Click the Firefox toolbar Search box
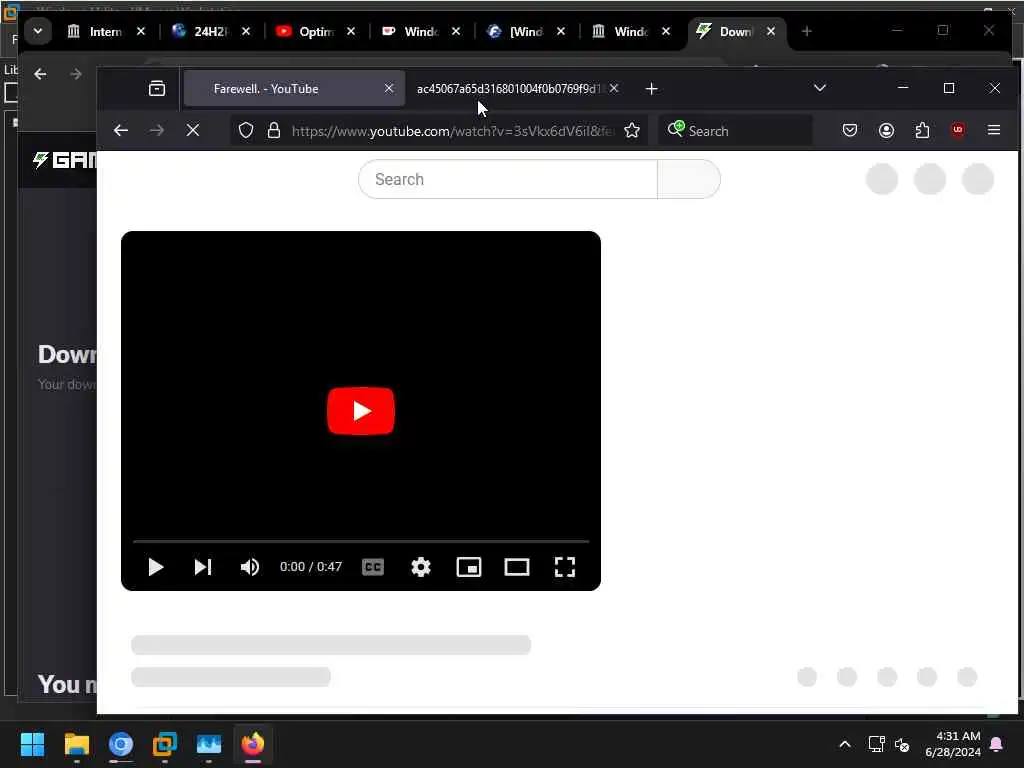Viewport: 1024px width, 768px height. [735, 131]
